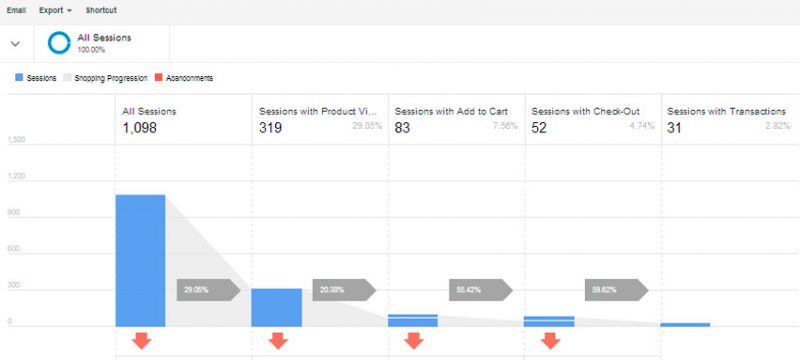
Task: Click the All Sessions blue funnel bar
Action: pos(140,261)
